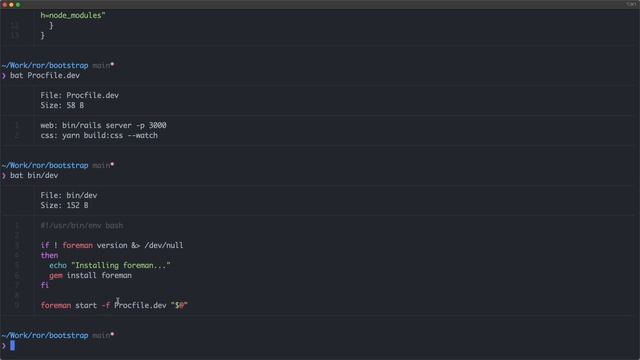640x360 pixels.
Task: Click the 'bat bin/dev' command line
Action: point(34,176)
